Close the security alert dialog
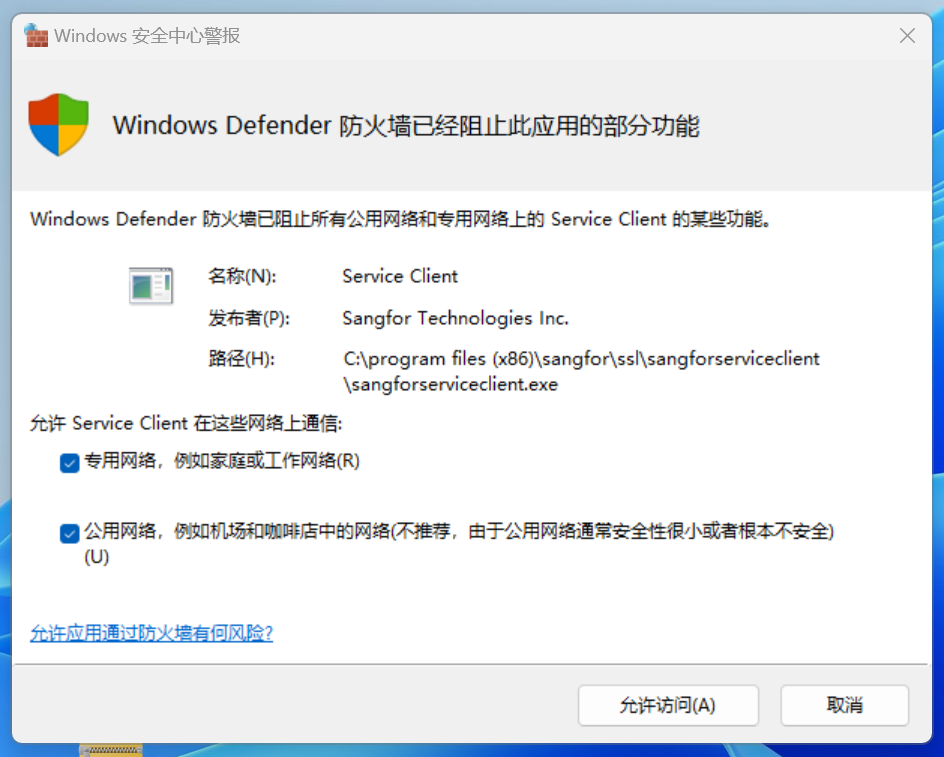The image size is (944, 757). [907, 36]
